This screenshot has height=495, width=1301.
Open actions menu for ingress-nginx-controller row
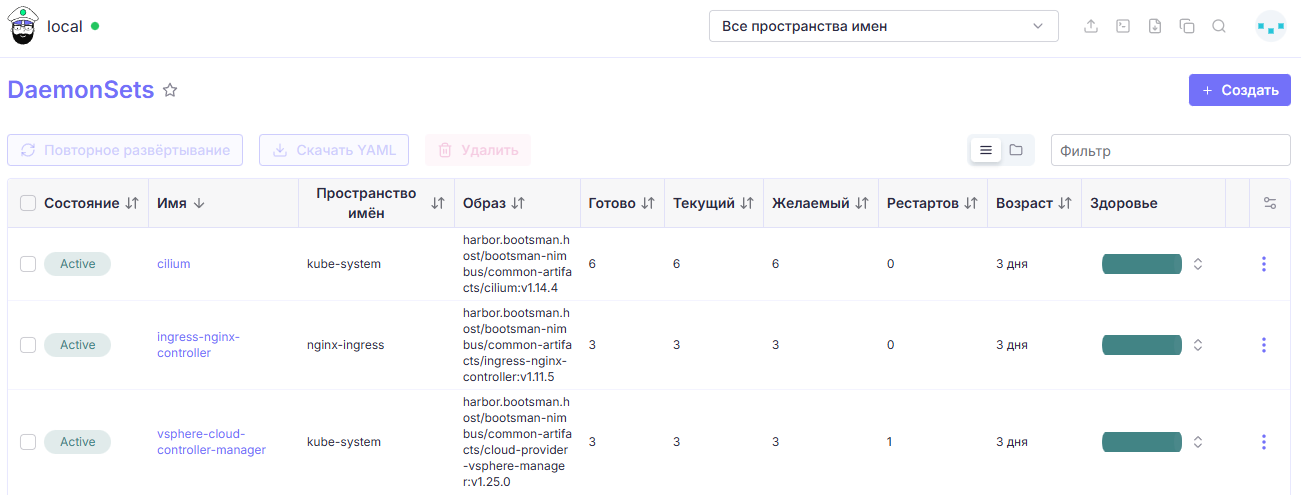point(1264,345)
